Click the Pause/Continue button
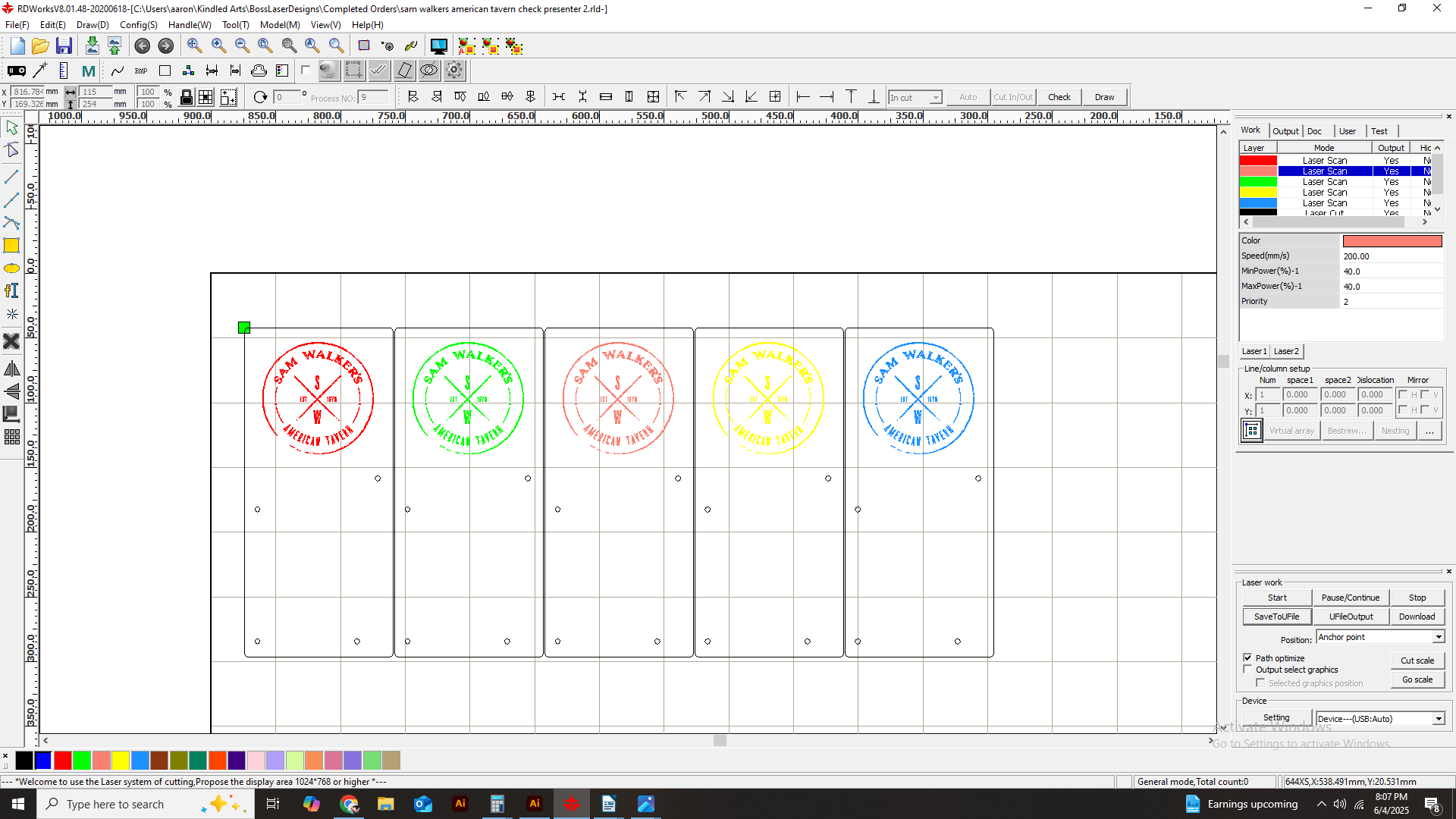Viewport: 1456px width, 819px height. pos(1351,598)
